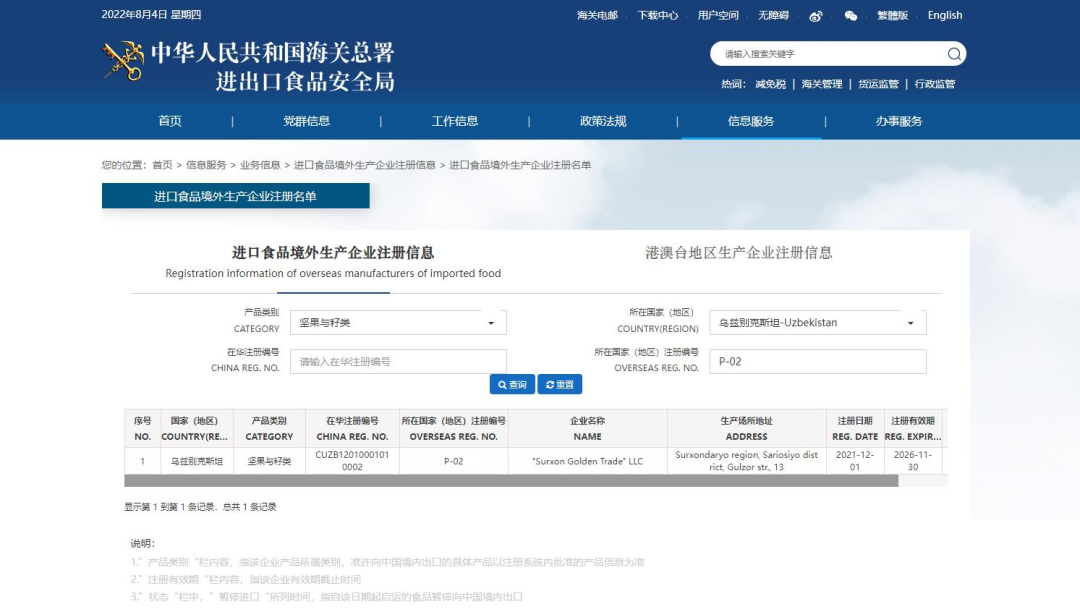Click the Weibo icon in top bar

click(815, 15)
